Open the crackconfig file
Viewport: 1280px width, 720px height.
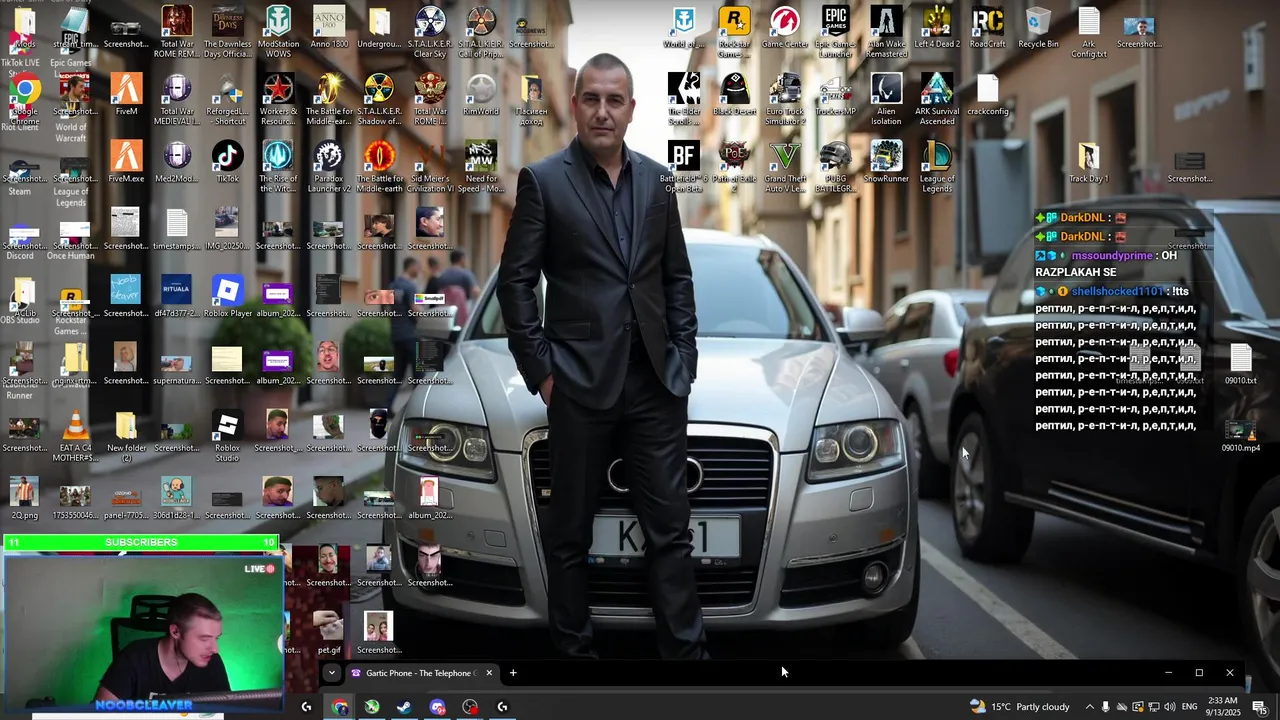coord(987,95)
